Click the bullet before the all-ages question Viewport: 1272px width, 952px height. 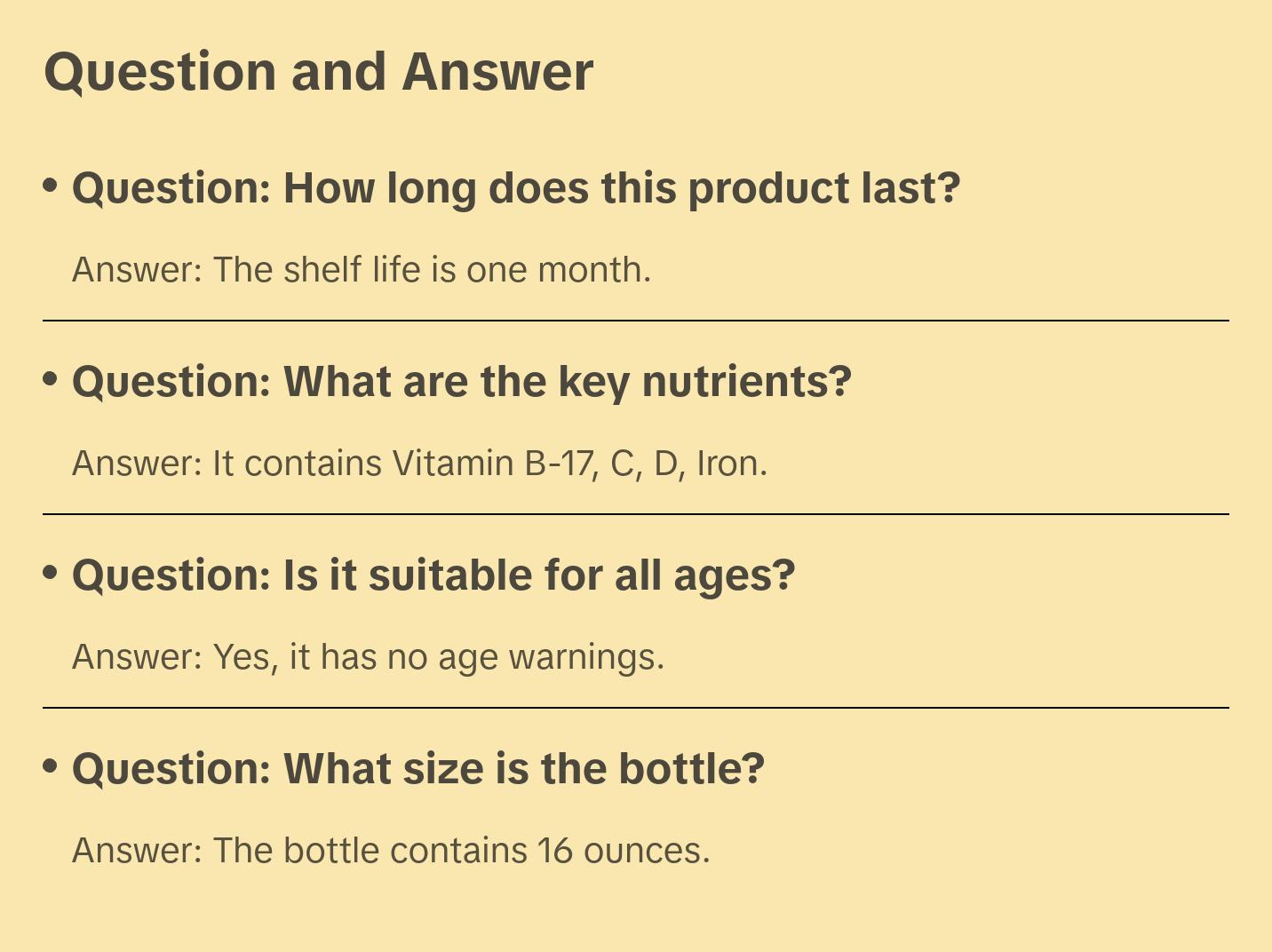51,573
